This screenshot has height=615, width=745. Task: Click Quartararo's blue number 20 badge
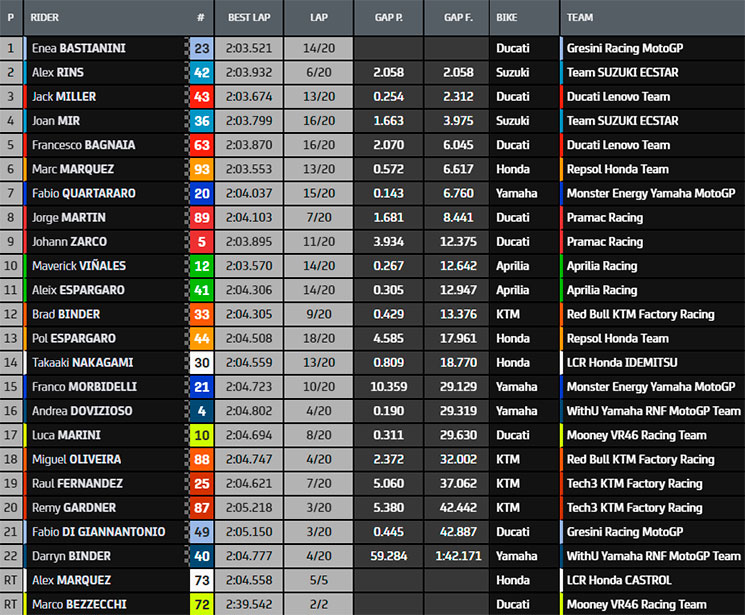coord(201,193)
